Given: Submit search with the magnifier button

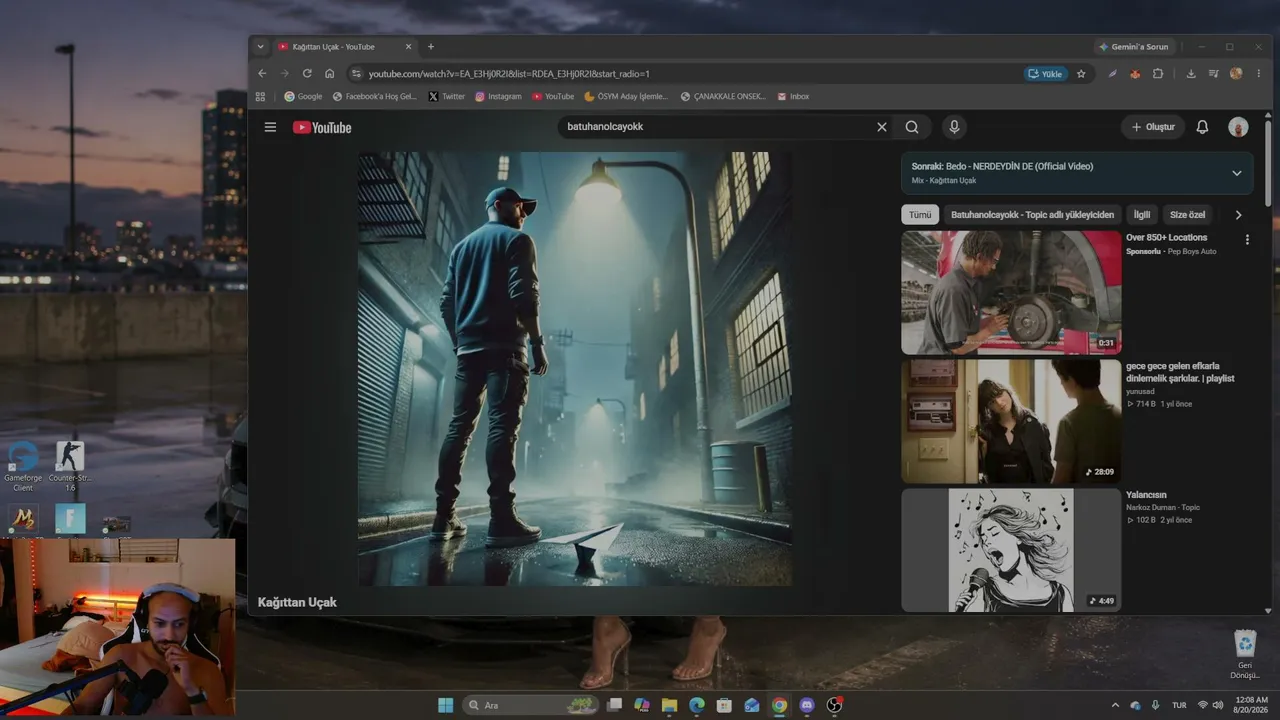Looking at the screenshot, I should coord(912,127).
